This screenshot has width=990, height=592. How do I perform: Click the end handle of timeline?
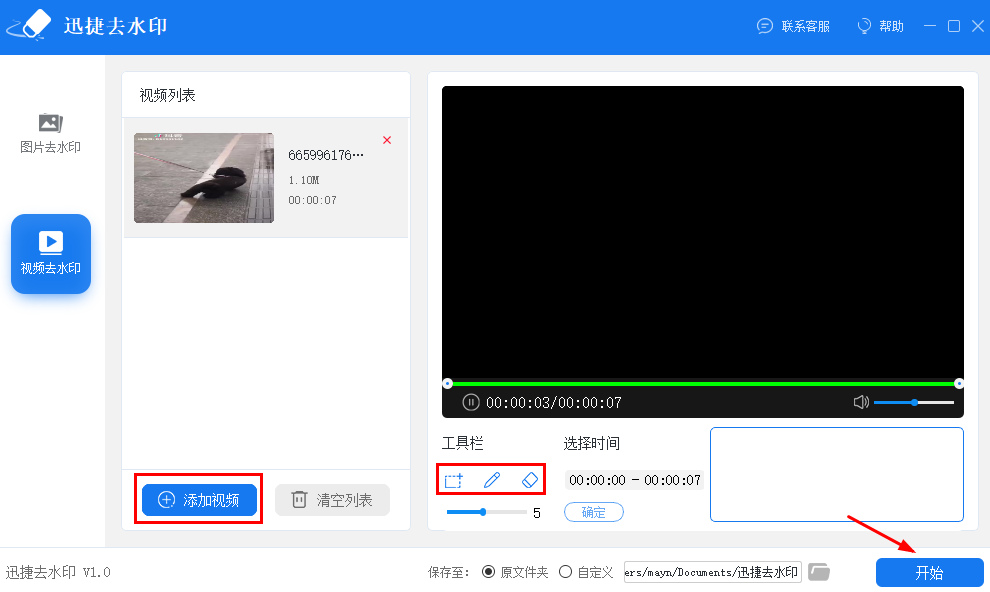tap(959, 383)
